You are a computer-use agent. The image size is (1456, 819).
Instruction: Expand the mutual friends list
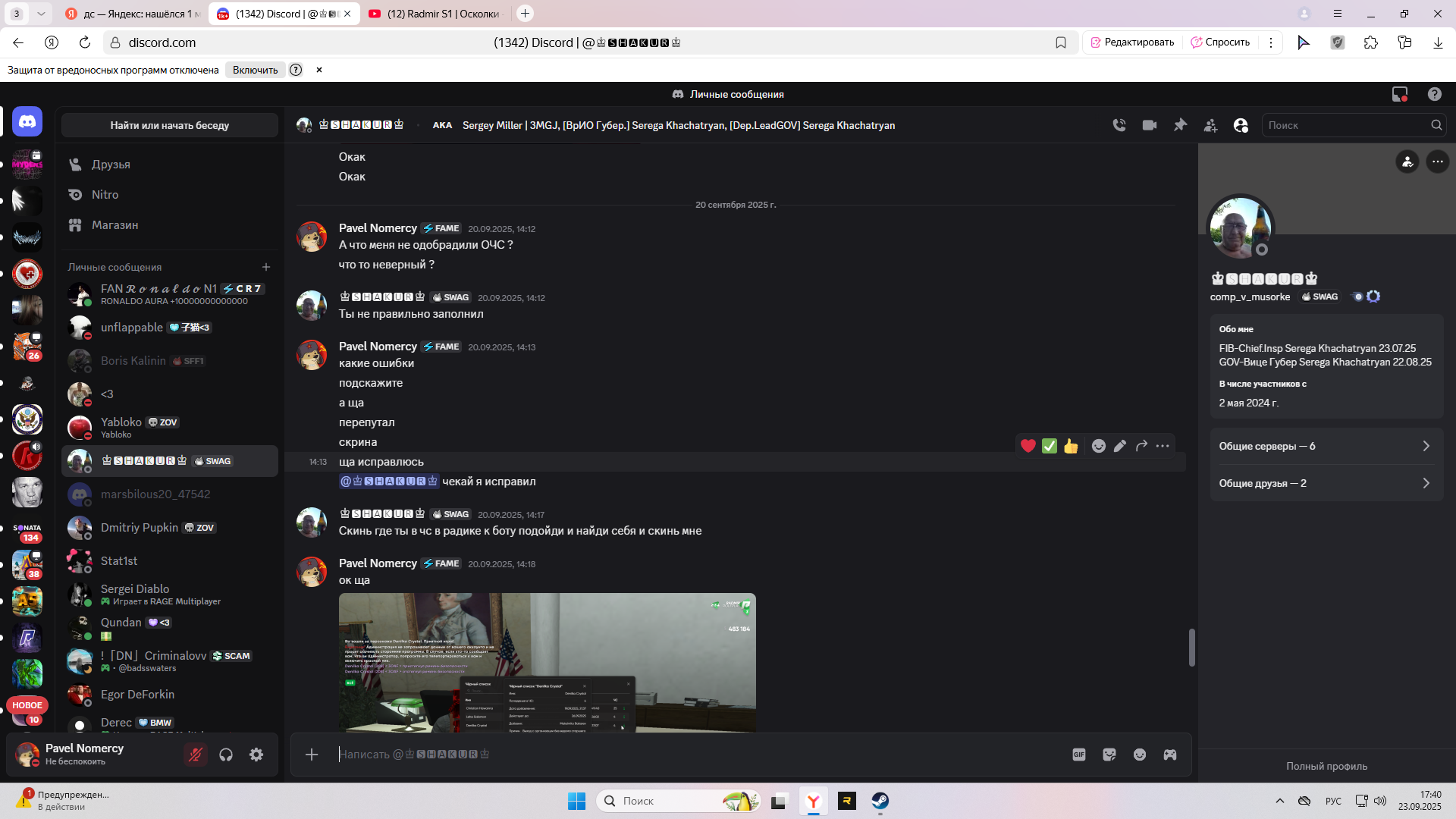(x=1326, y=483)
